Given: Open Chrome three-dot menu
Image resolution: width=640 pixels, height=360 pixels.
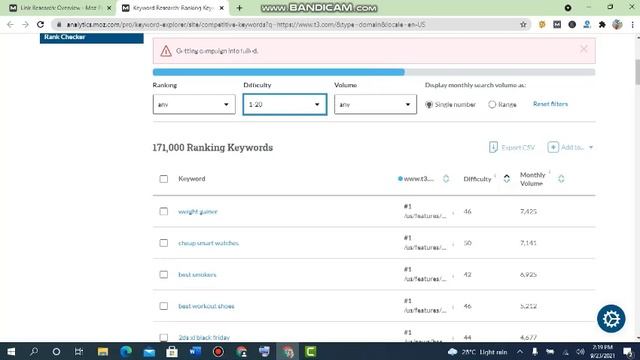Looking at the screenshot, I should tap(632, 24).
